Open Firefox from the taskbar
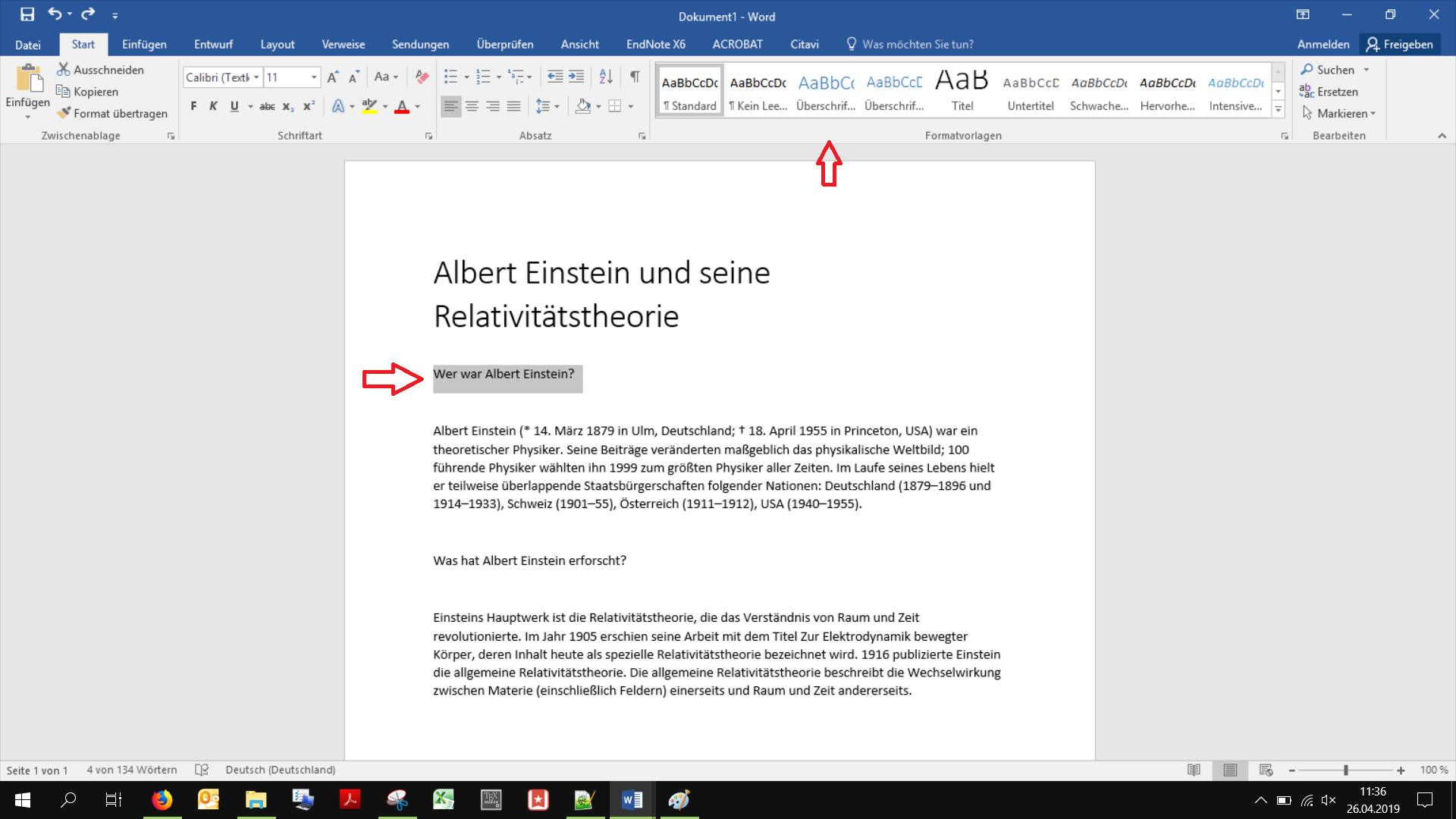 coord(162,800)
